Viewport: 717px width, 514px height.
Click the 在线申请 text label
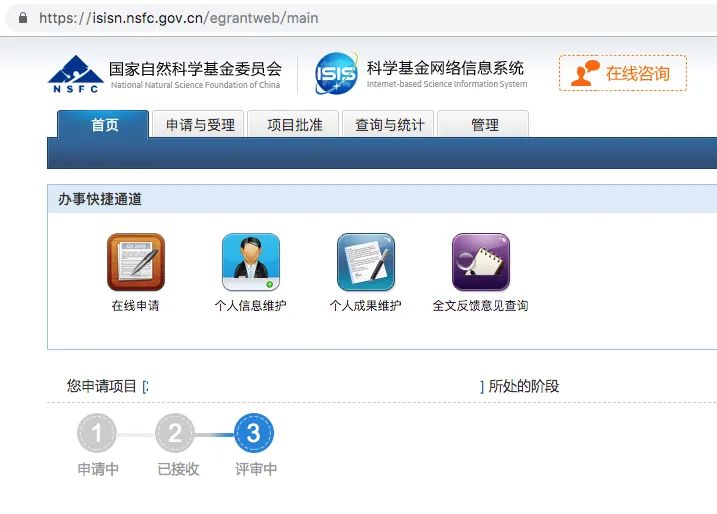136,305
